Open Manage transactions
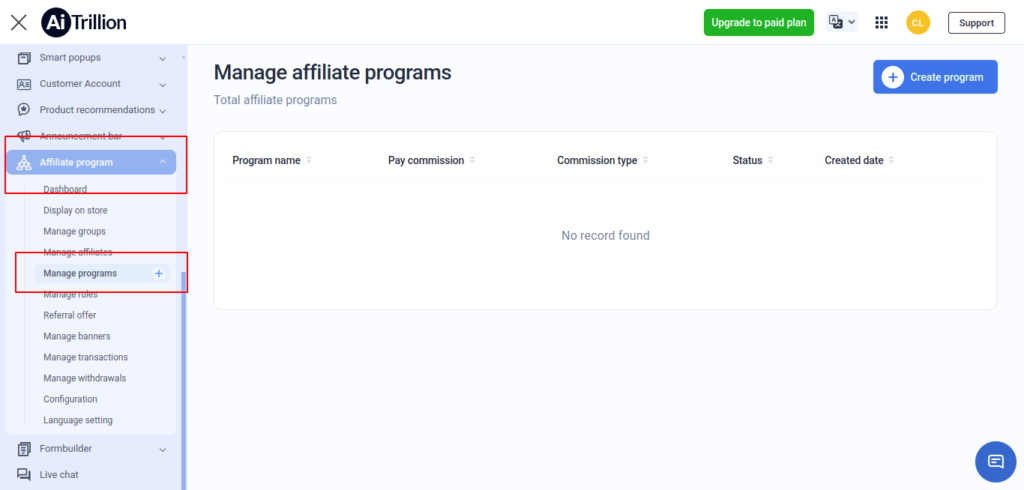Image resolution: width=1024 pixels, height=490 pixels. pos(86,357)
